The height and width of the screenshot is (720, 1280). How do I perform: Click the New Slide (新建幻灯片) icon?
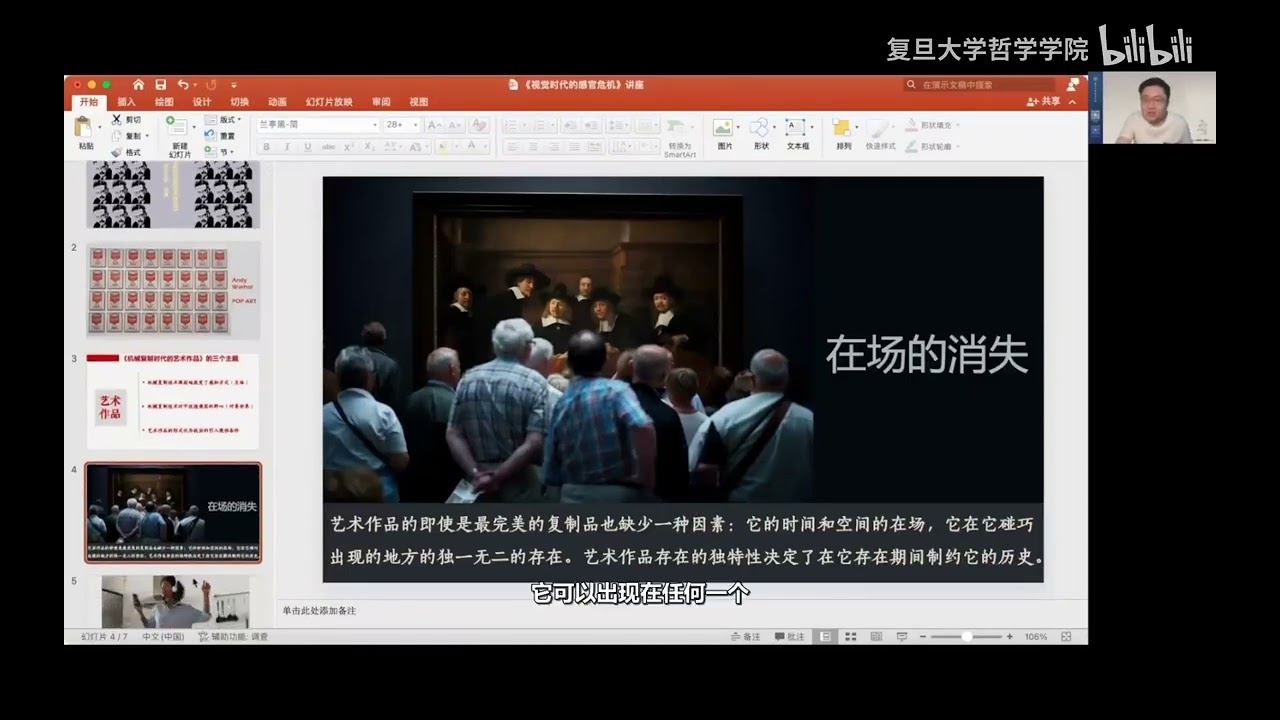point(175,126)
